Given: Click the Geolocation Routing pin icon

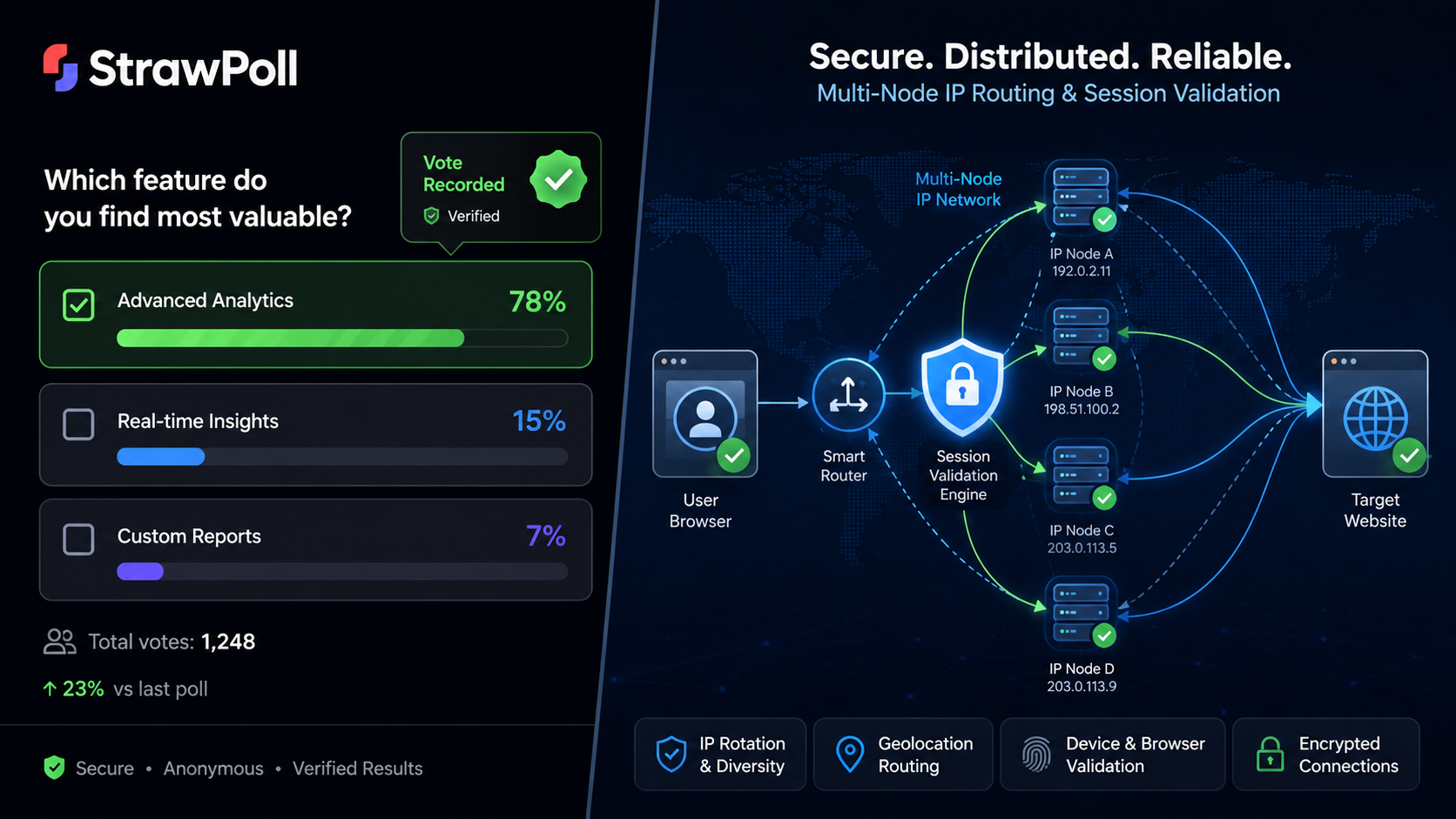Looking at the screenshot, I should coord(850,754).
